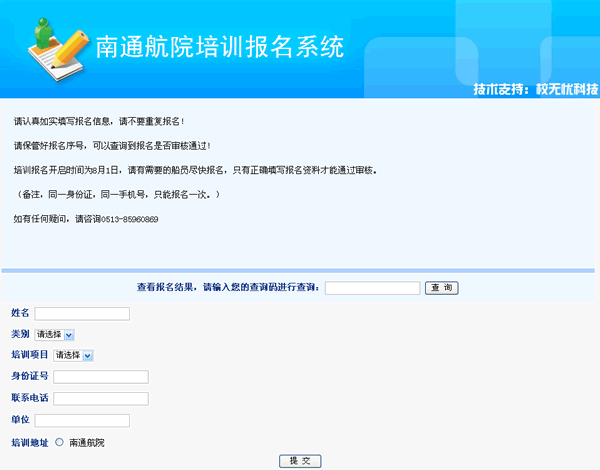This screenshot has width=600, height=470.
Task: Click the 姓名 field label
Action: tap(20, 313)
